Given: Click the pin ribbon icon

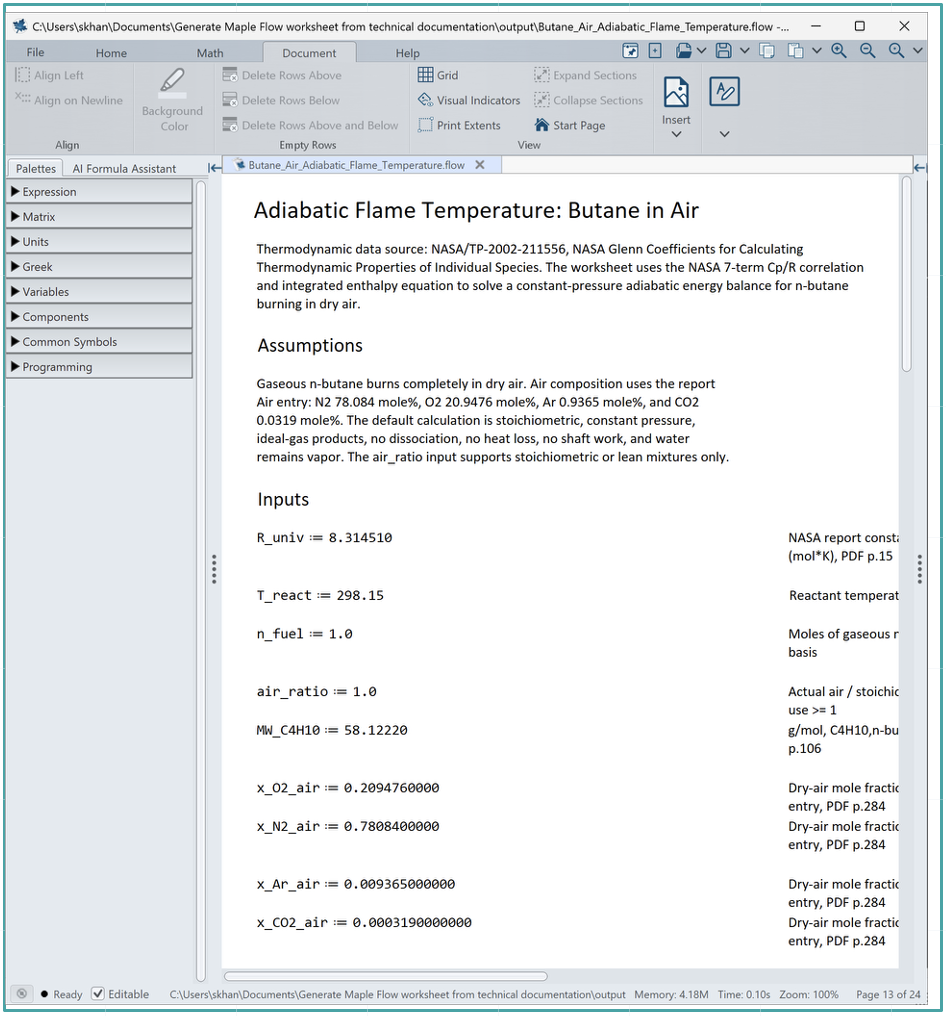Looking at the screenshot, I should click(630, 51).
